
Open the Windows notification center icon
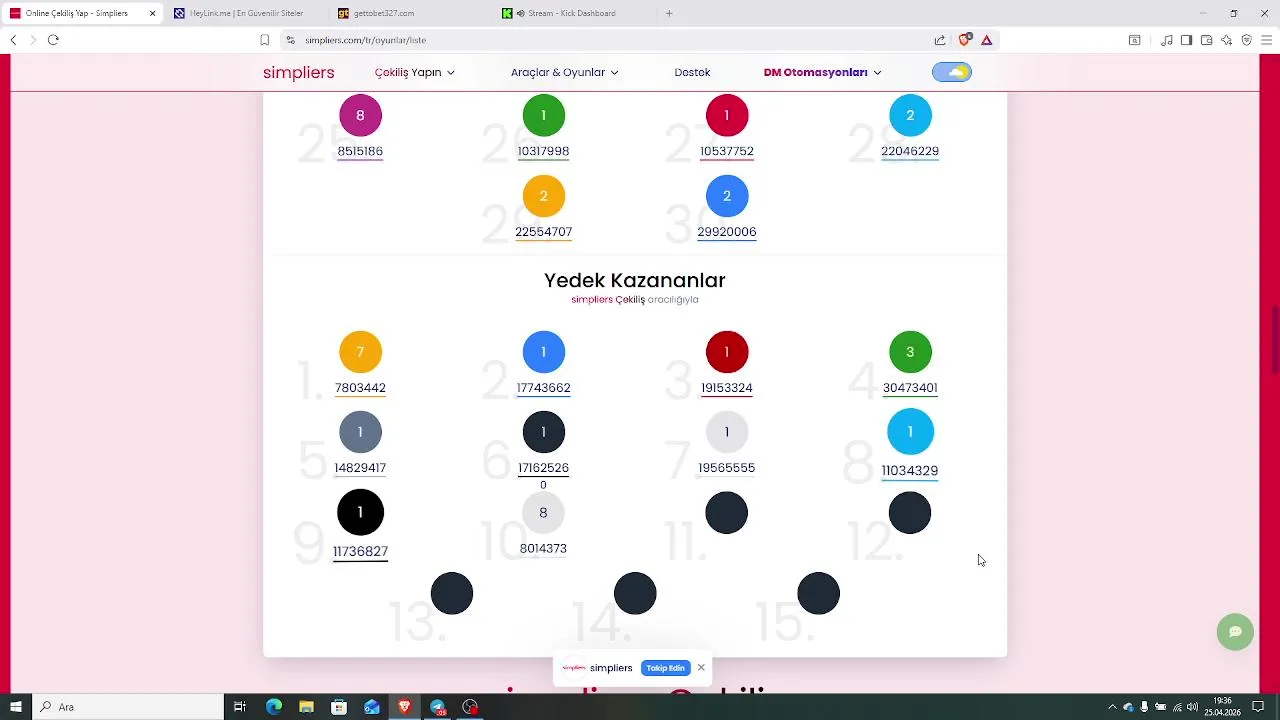[1258, 707]
